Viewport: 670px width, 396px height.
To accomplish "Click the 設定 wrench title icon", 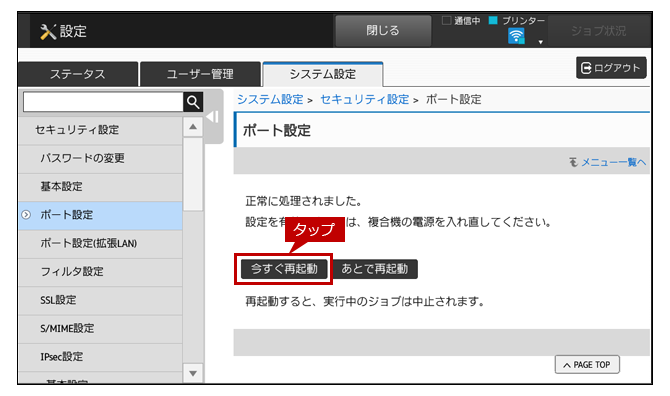I will point(48,32).
